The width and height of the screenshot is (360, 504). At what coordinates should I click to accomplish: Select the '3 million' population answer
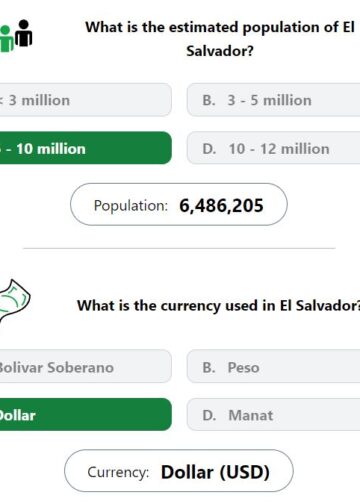(86, 100)
